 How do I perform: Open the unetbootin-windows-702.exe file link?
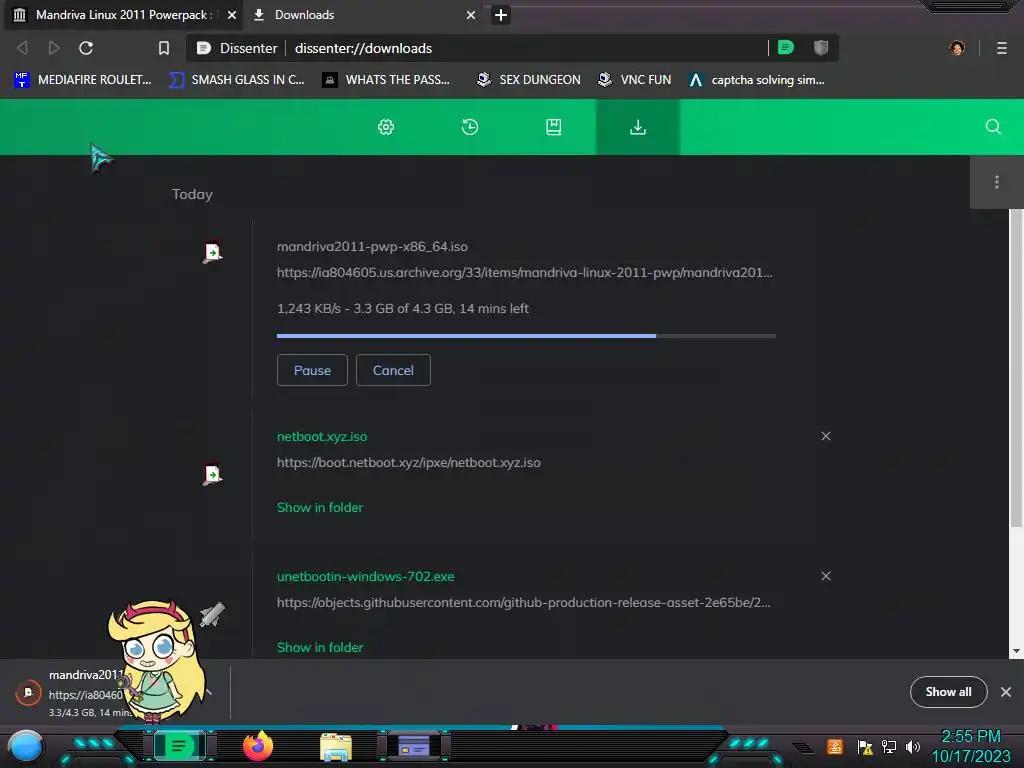tap(366, 577)
